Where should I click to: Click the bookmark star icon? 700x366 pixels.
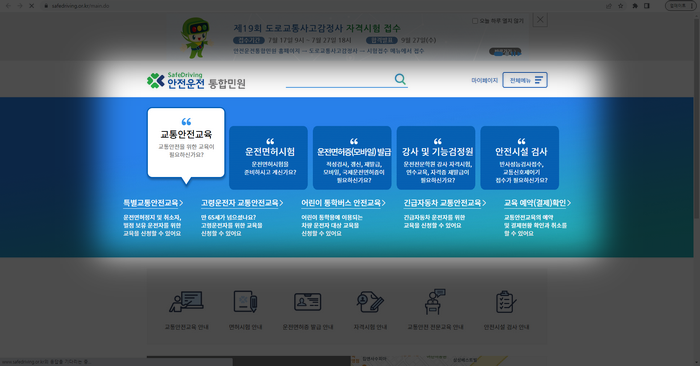click(x=621, y=6)
